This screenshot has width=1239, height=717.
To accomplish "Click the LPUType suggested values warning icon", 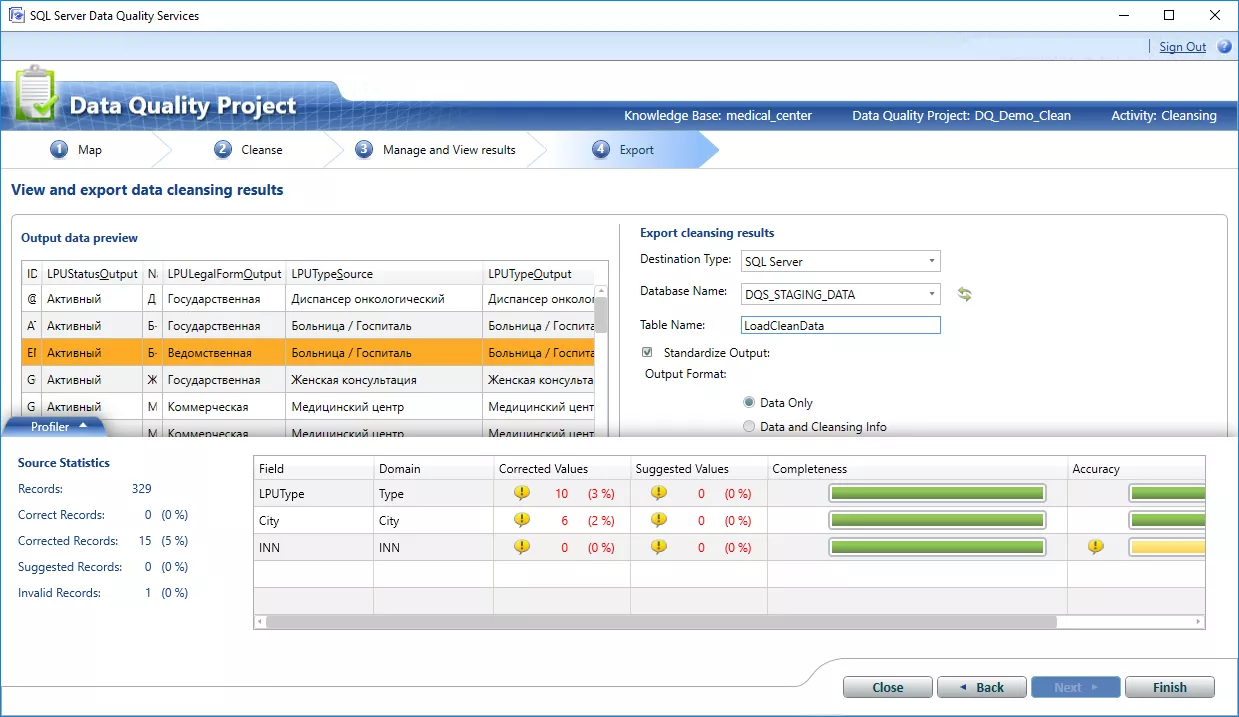I will click(658, 493).
